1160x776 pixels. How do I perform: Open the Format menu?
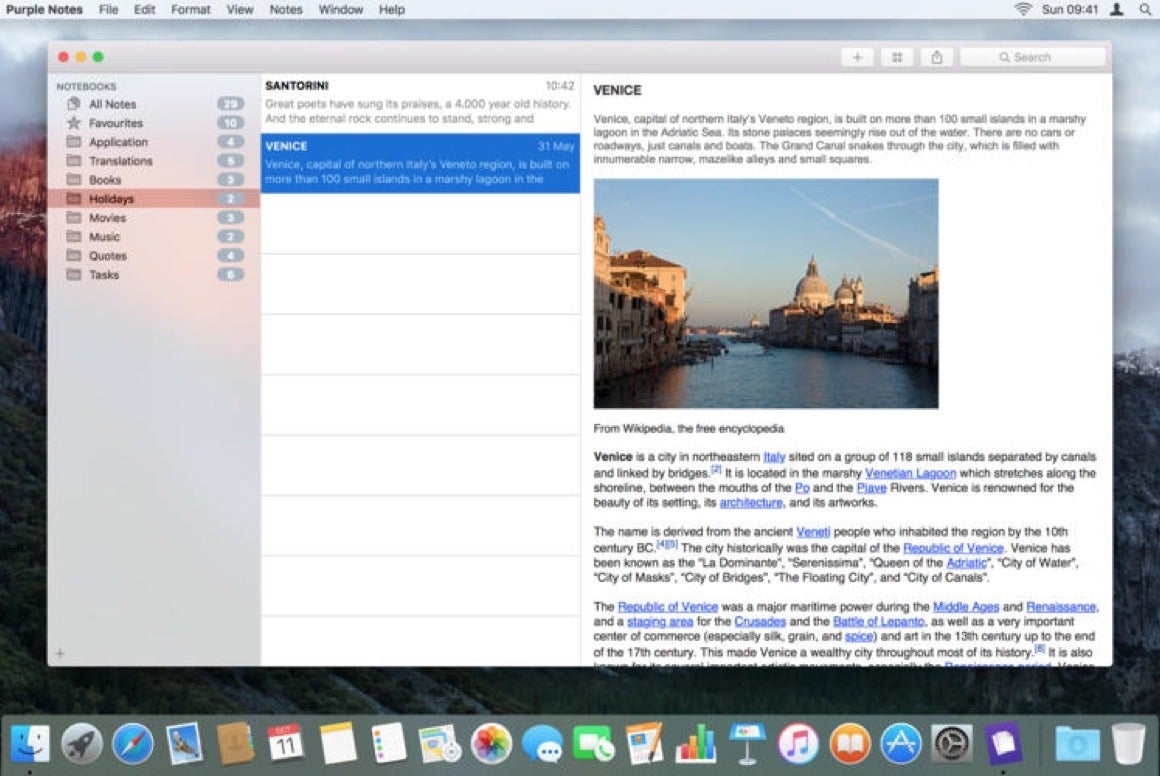tap(191, 10)
